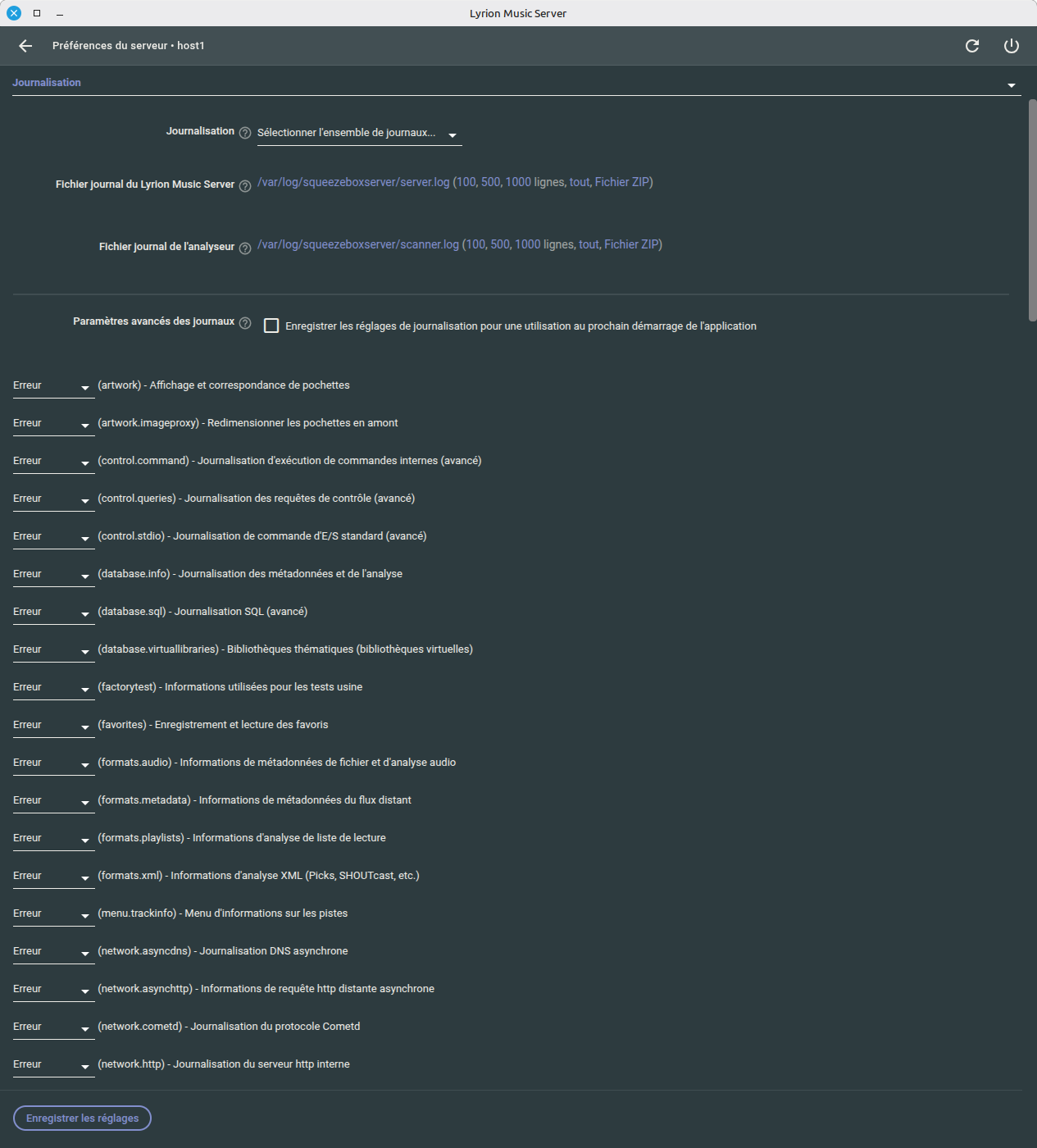The image size is (1037, 1148).
Task: Minimize the window with the dash button
Action: click(60, 13)
